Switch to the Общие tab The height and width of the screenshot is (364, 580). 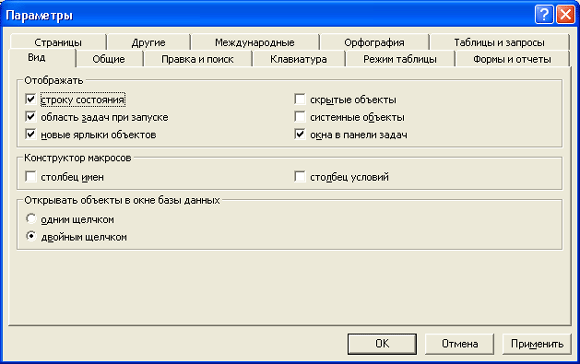(x=109, y=59)
